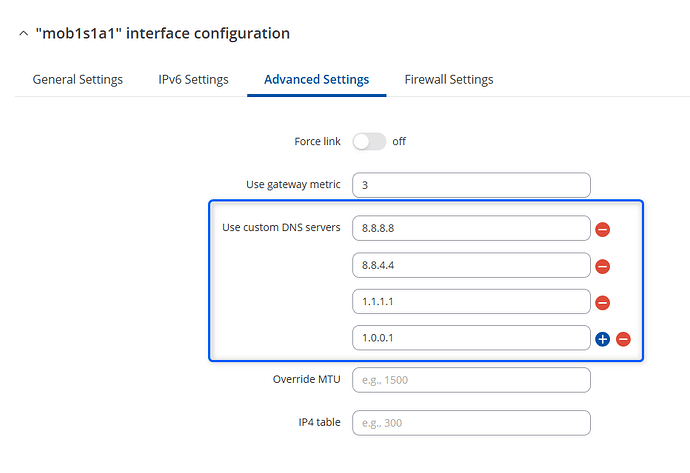Add another custom DNS server field
This screenshot has width=690, height=473.
point(602,339)
